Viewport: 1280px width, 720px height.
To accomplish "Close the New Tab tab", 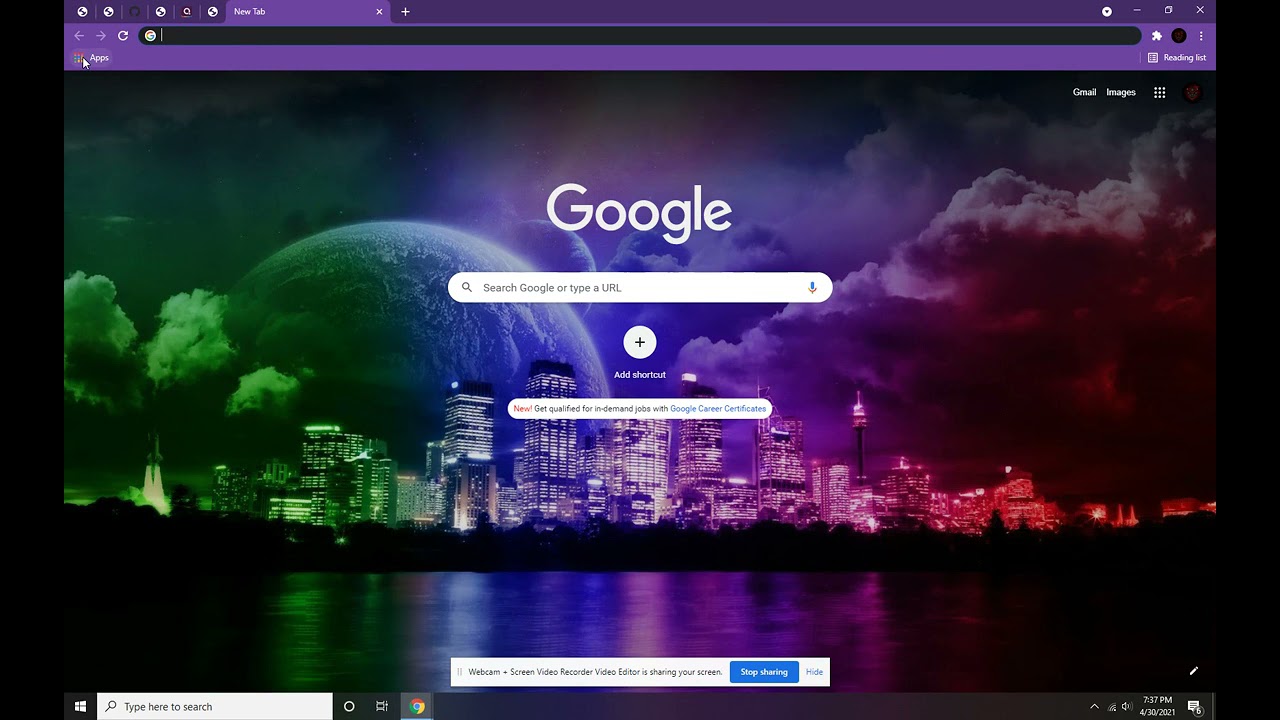I will point(379,12).
